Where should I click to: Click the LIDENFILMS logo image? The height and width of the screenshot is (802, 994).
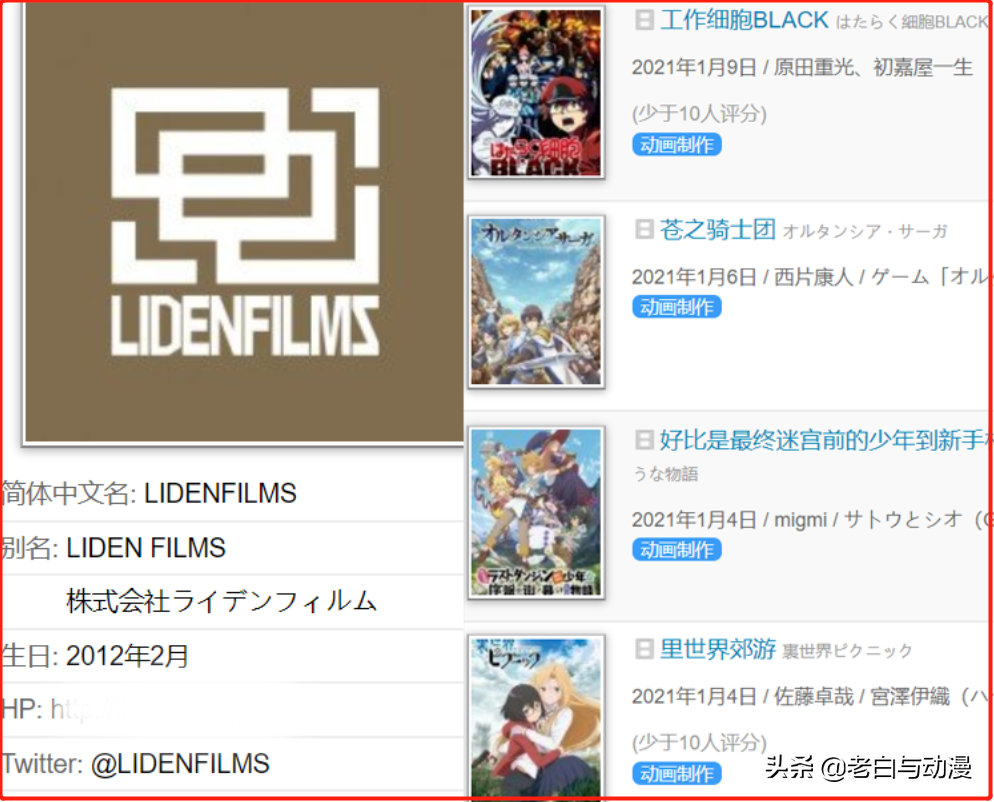tap(244, 222)
